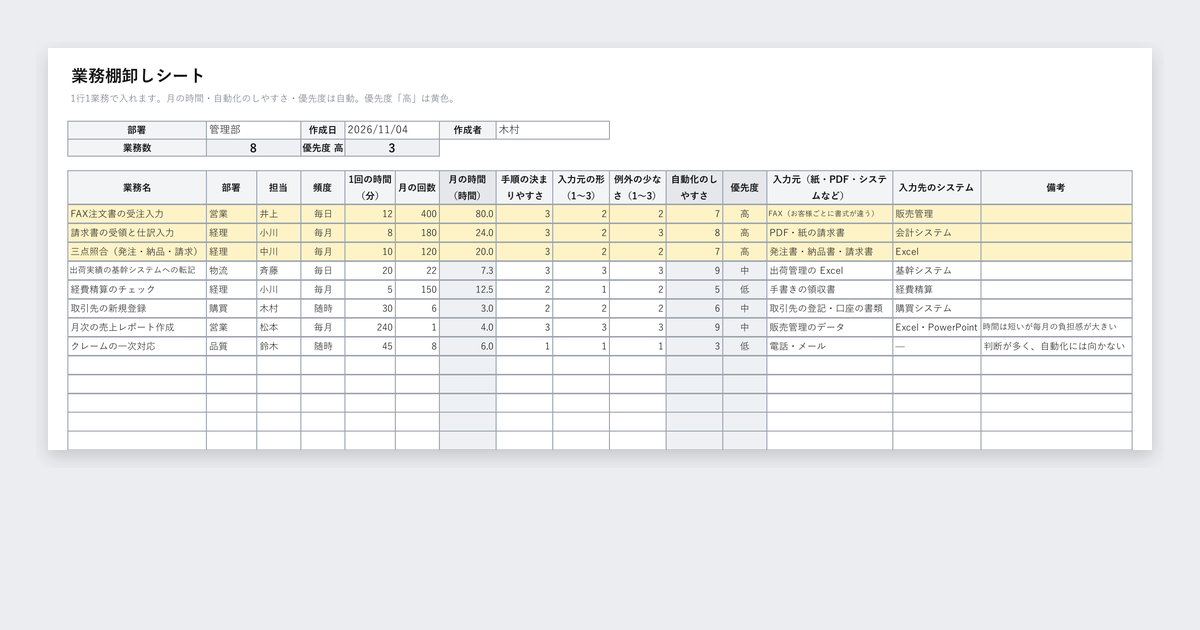Click the 入力元 cell 手書きの領収書
Viewport: 1200px width, 630px height.
(830, 290)
